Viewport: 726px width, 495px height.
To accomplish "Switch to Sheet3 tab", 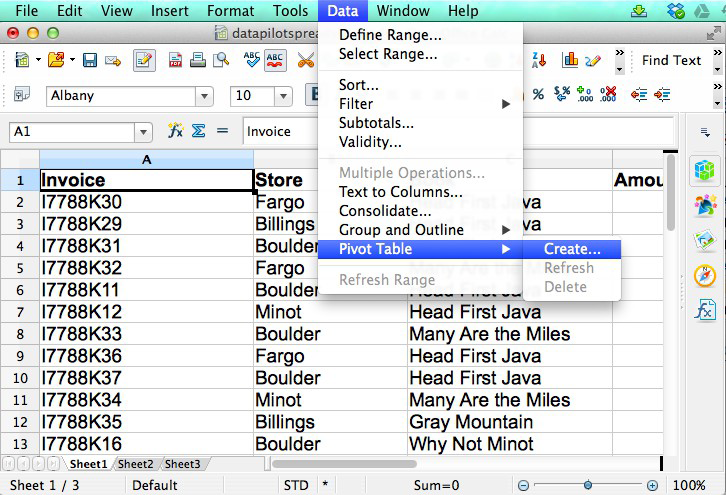I will [x=182, y=464].
